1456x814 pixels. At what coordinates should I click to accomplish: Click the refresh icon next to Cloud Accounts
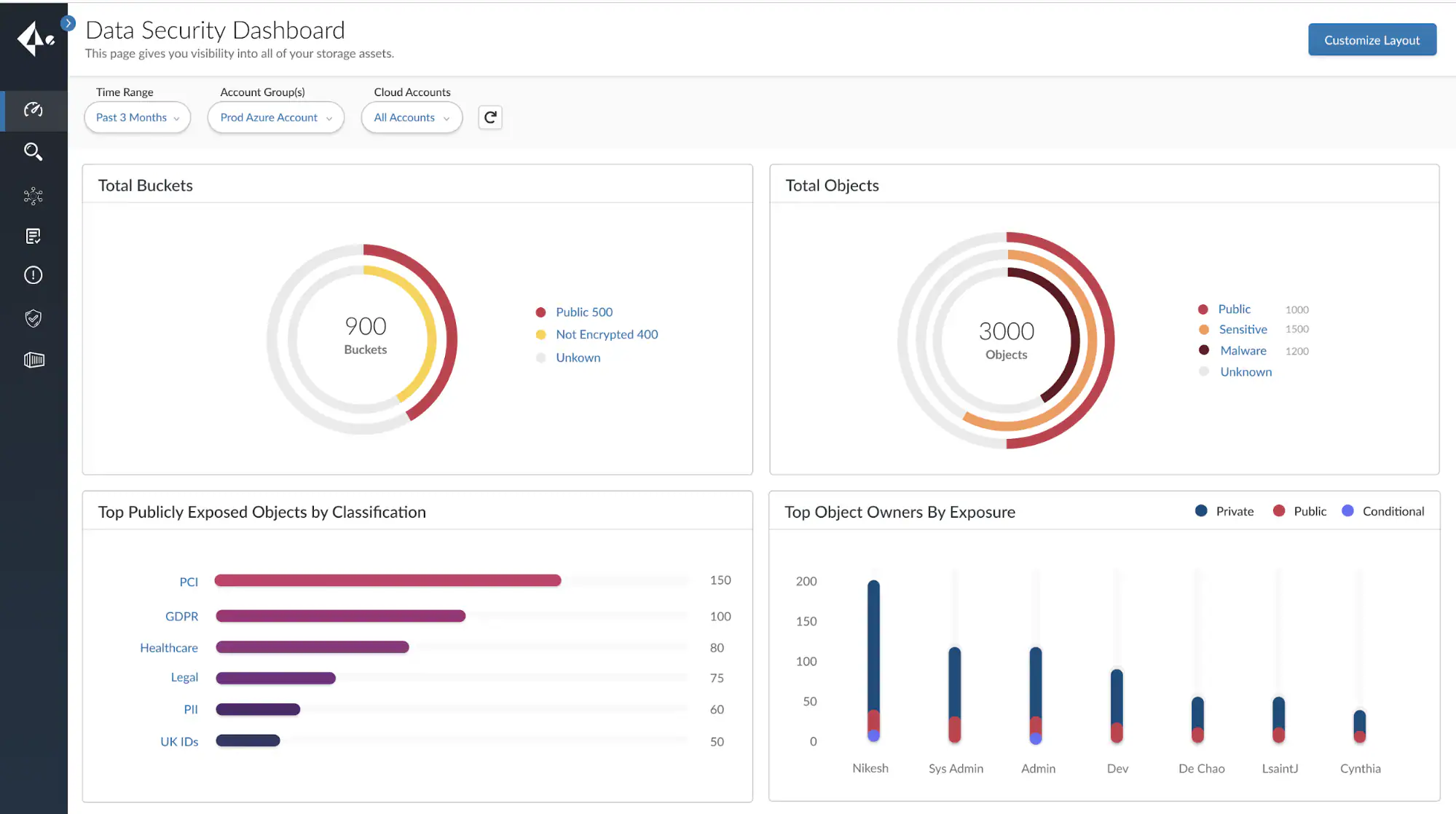tap(490, 117)
